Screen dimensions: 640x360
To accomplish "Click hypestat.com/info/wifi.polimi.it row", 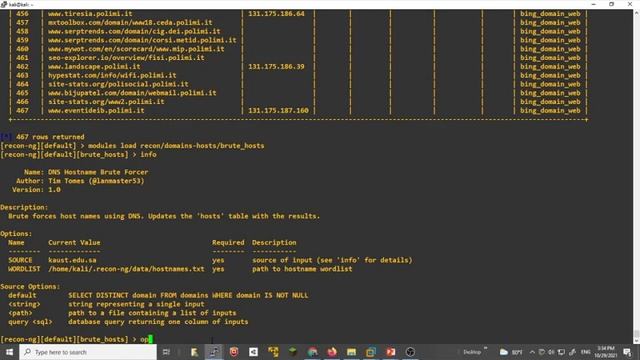I will [112, 76].
